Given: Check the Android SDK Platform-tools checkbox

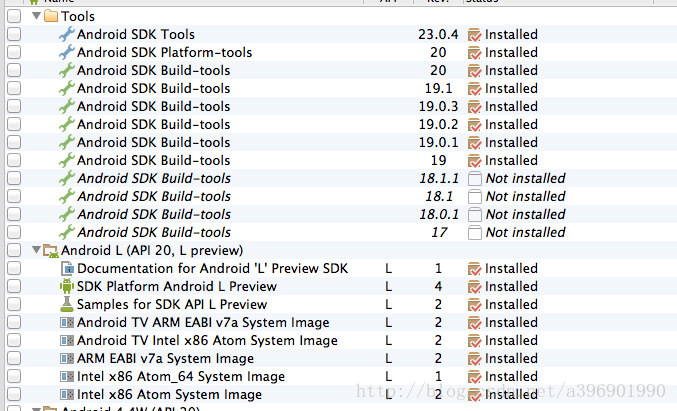Looking at the screenshot, I should (x=14, y=52).
